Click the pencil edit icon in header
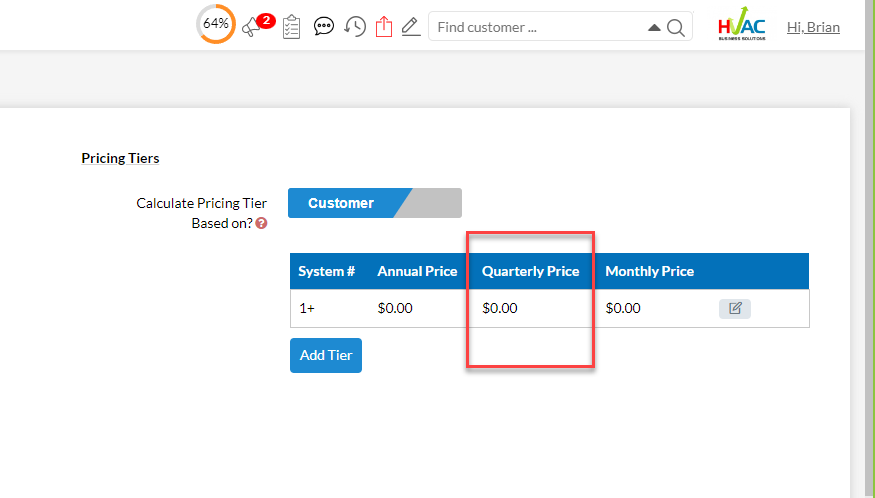This screenshot has width=875, height=498. click(411, 27)
